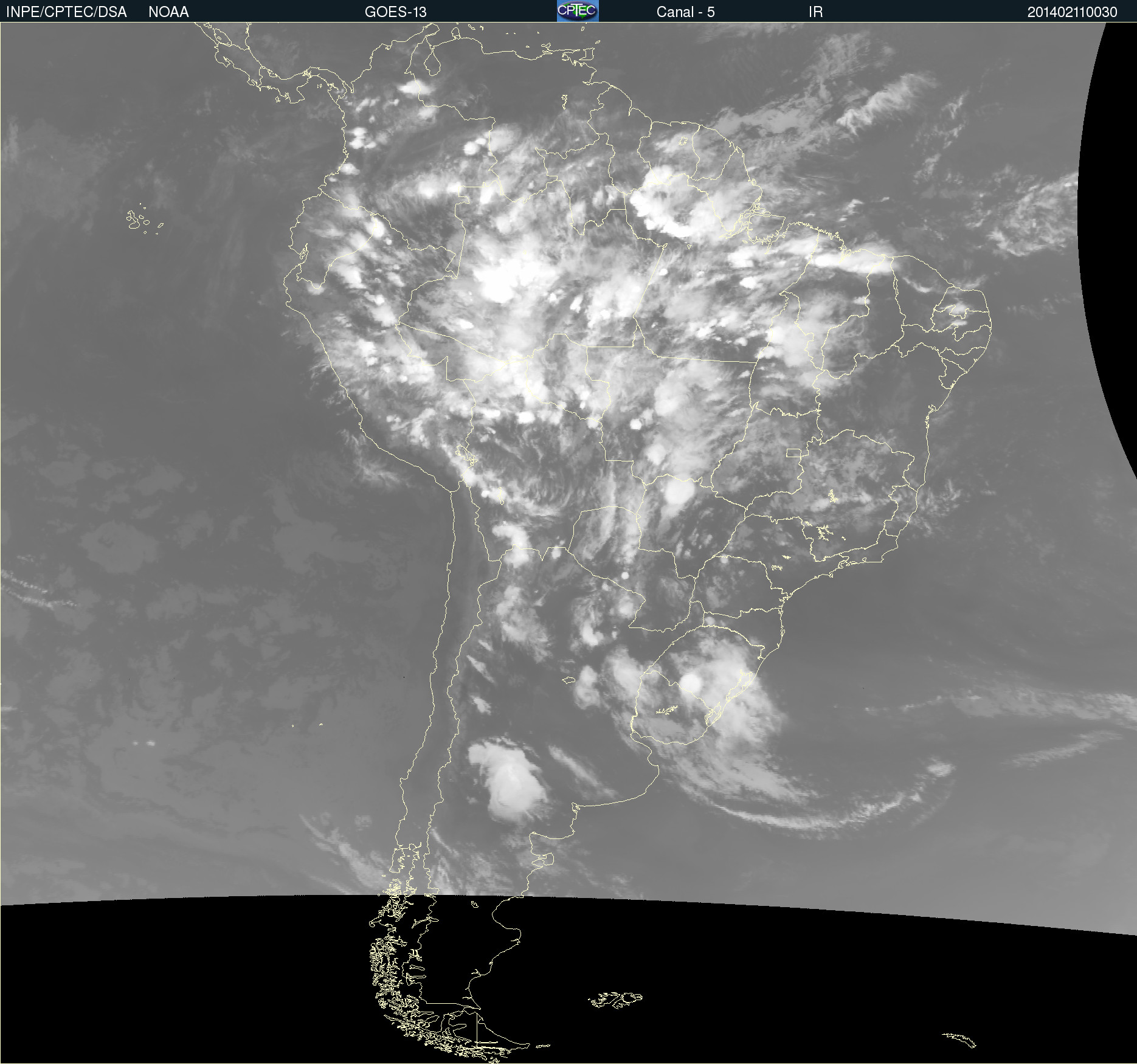The height and width of the screenshot is (1064, 1137).
Task: Click the GOES-13 satellite label
Action: (396, 12)
